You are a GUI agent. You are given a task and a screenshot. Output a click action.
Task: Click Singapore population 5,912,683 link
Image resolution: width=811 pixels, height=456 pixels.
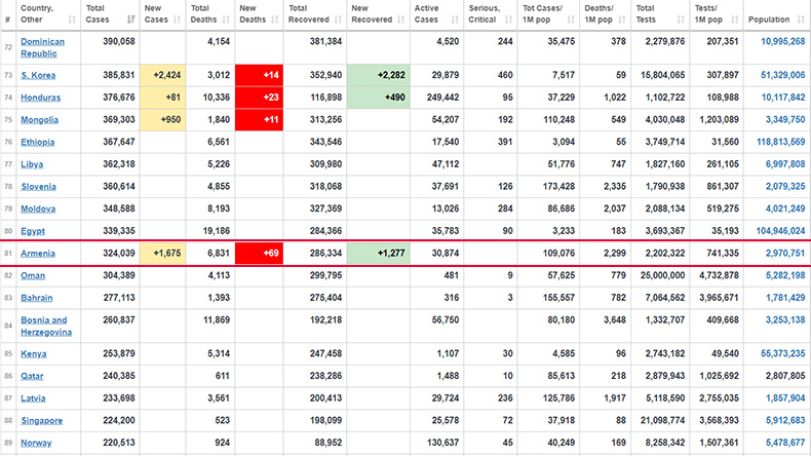(785, 420)
